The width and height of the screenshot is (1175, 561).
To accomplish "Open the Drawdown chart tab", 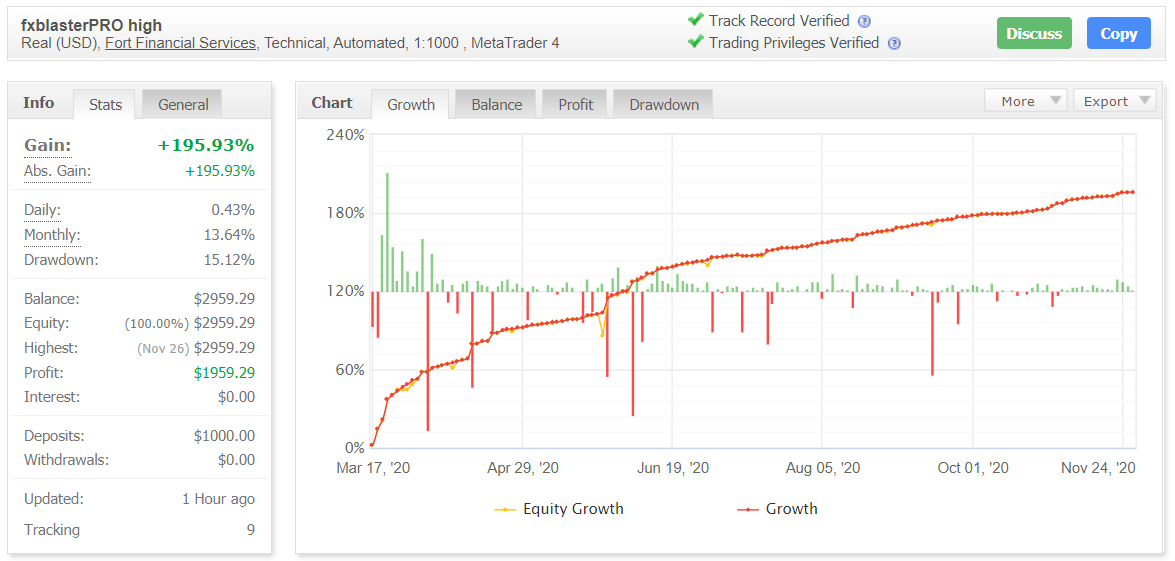I will point(664,104).
